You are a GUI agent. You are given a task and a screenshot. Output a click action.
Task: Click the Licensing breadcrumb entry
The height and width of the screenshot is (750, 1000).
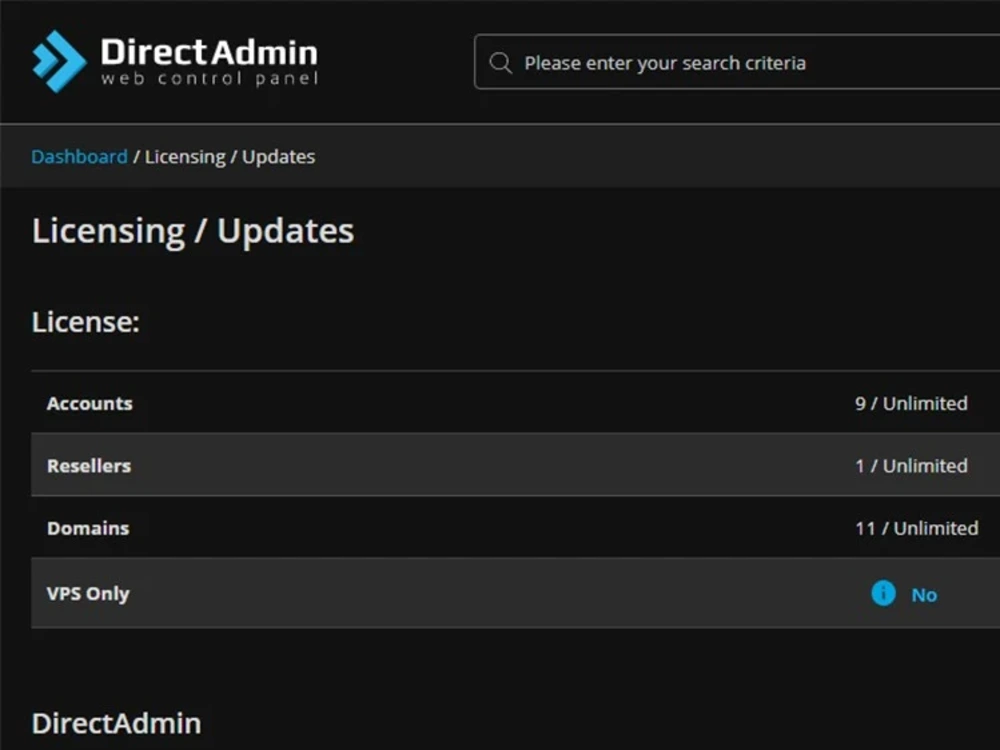coord(185,156)
